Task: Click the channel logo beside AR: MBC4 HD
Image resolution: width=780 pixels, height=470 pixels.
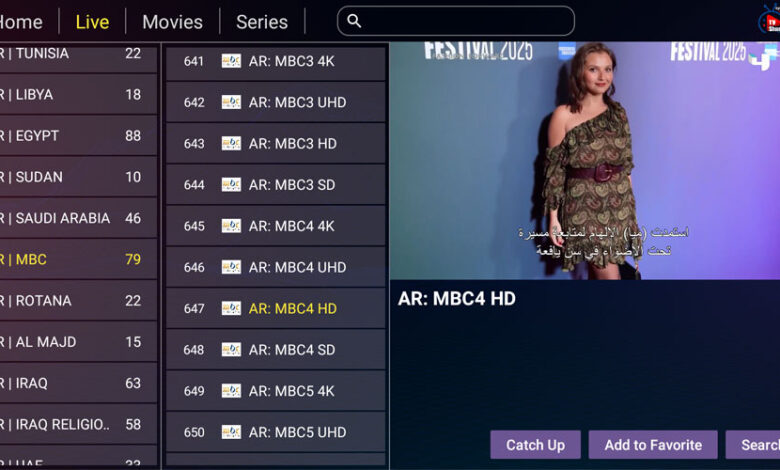Action: tap(231, 308)
